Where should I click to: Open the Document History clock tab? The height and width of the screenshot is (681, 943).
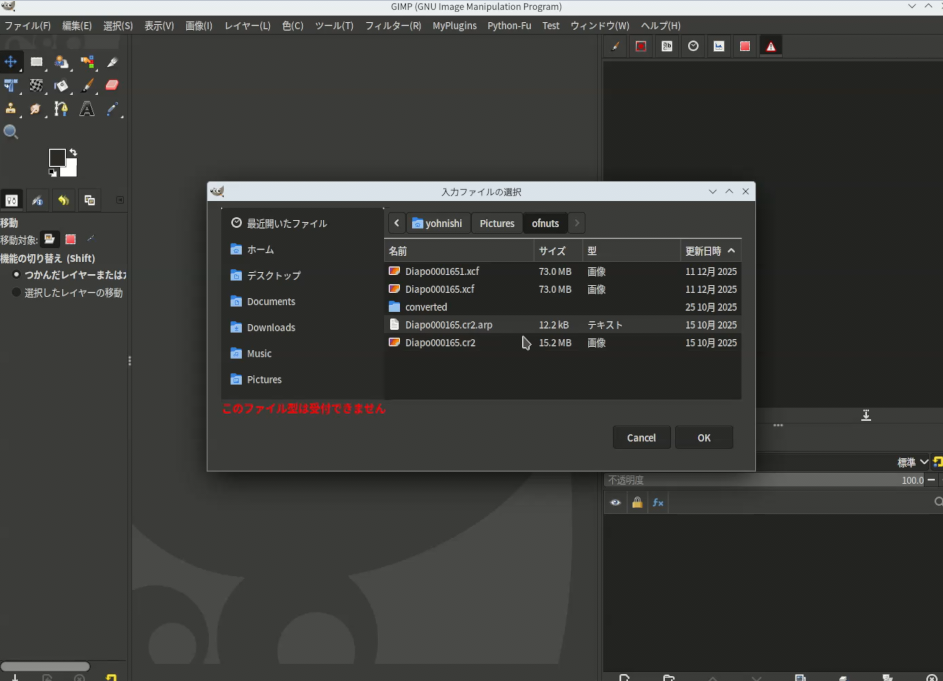[693, 46]
